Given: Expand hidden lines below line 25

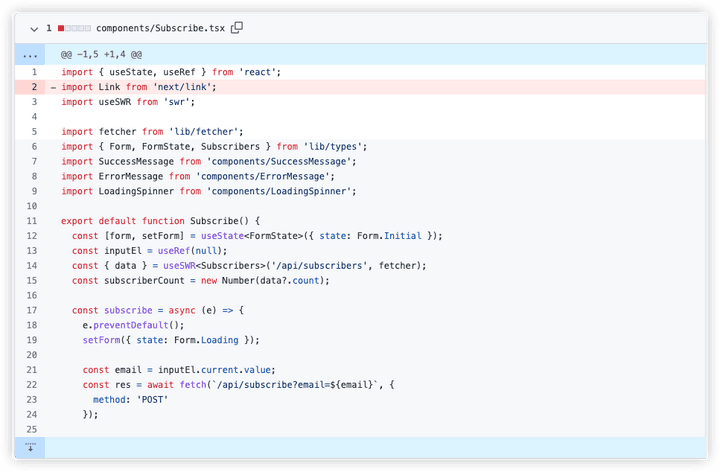Looking at the screenshot, I should 30,446.
